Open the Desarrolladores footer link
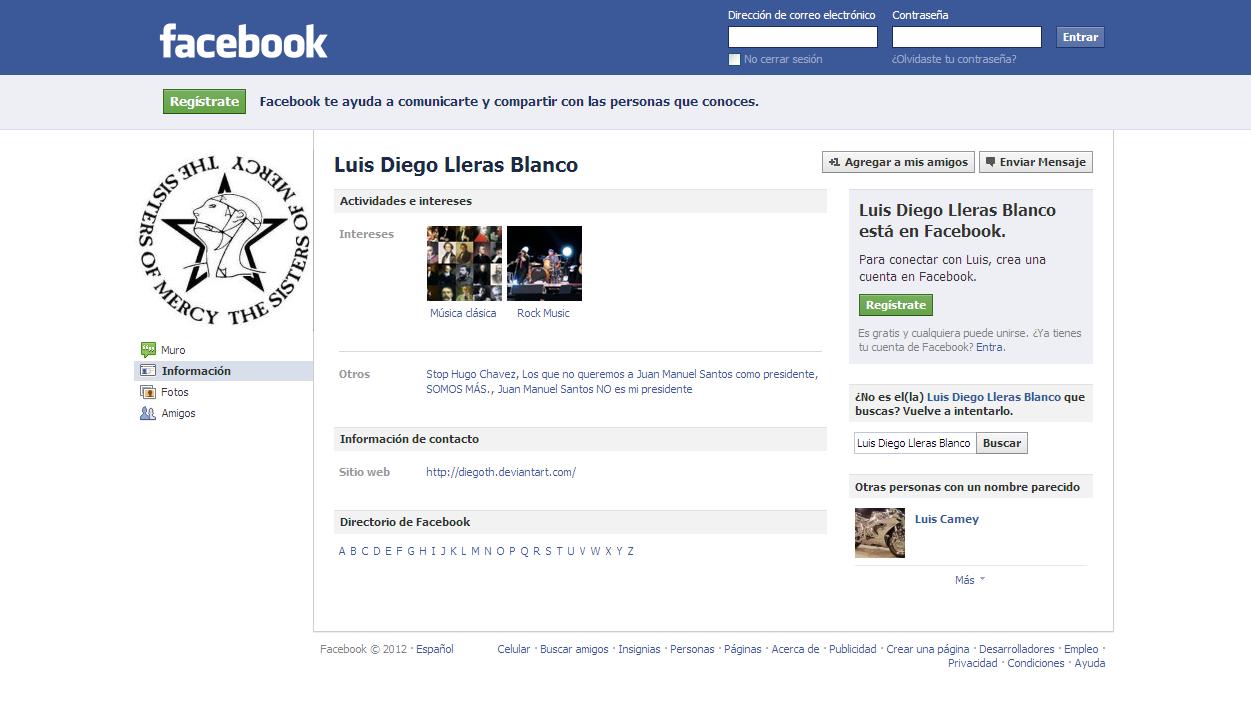 click(x=1017, y=649)
